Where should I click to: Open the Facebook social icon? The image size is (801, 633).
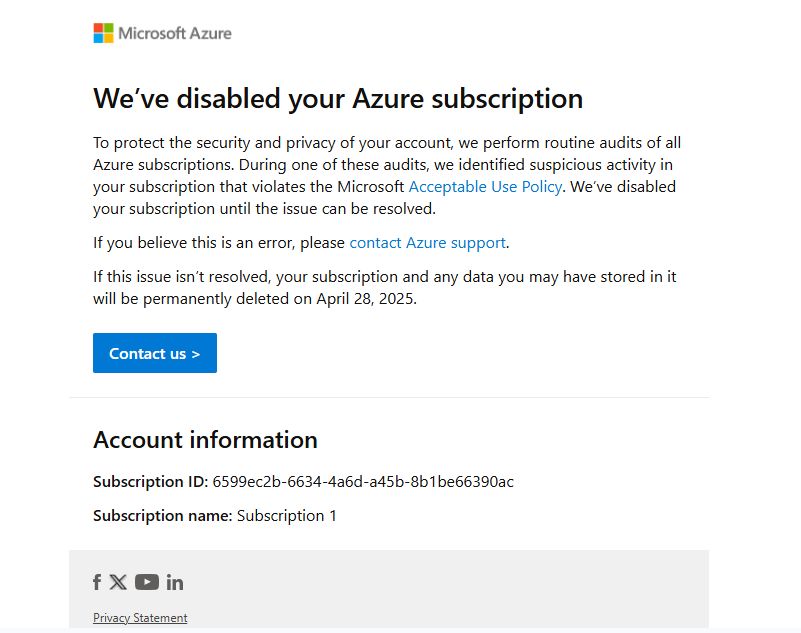click(x=97, y=582)
